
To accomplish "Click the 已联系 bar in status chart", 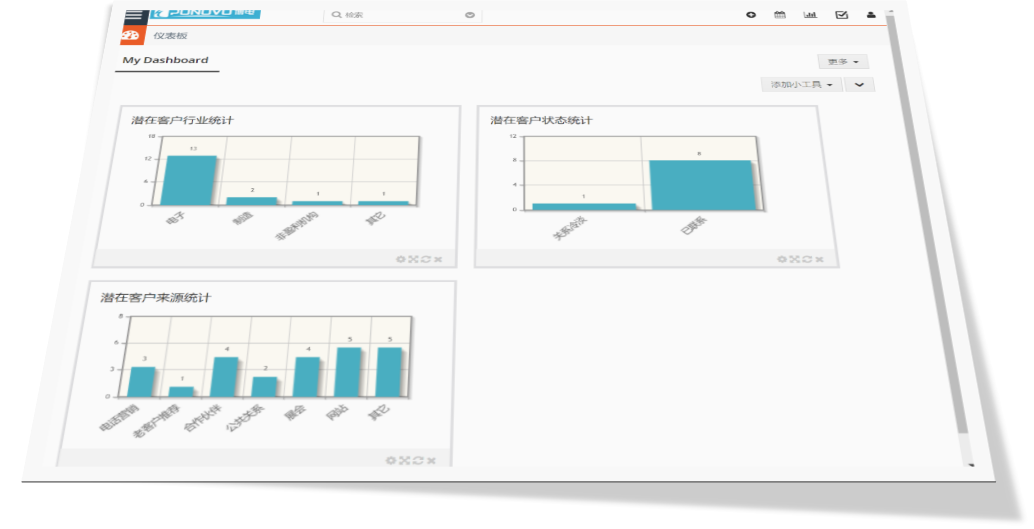I will tap(702, 185).
